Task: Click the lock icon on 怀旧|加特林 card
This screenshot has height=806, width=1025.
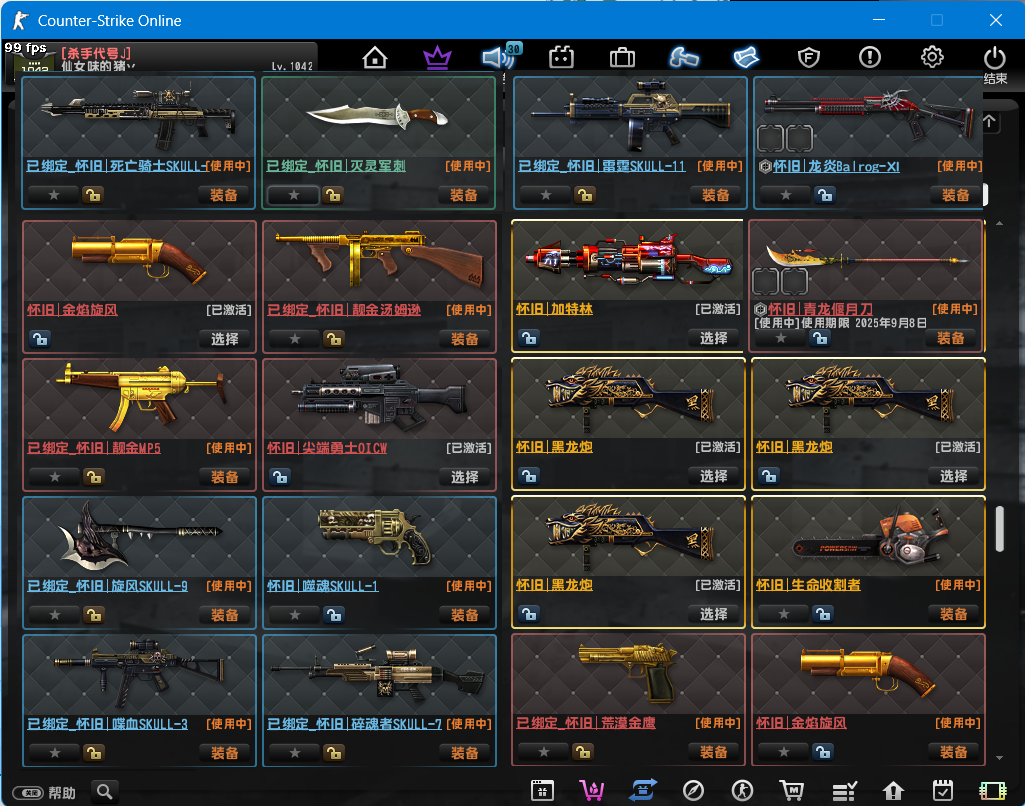Action: click(x=529, y=338)
